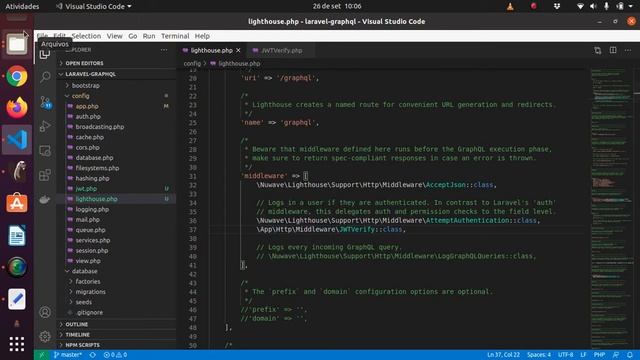Open the Source Control view
This screenshot has width=640, height=360.
click(x=45, y=102)
